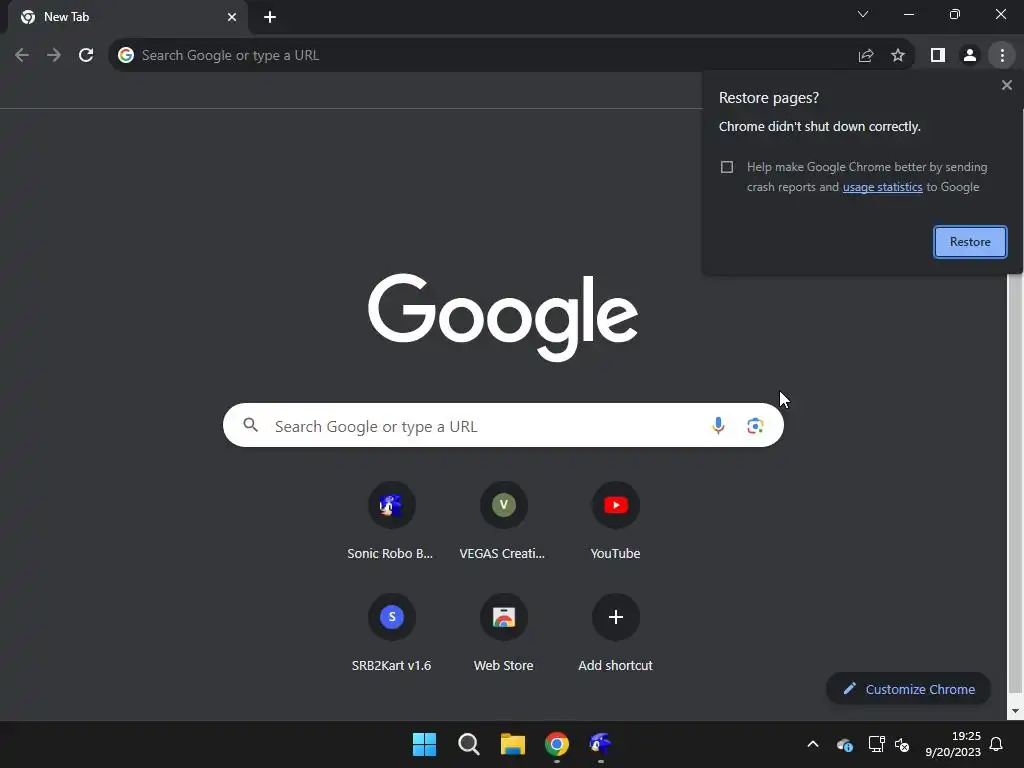Open the Windows Start menu
The height and width of the screenshot is (768, 1024).
tap(424, 744)
